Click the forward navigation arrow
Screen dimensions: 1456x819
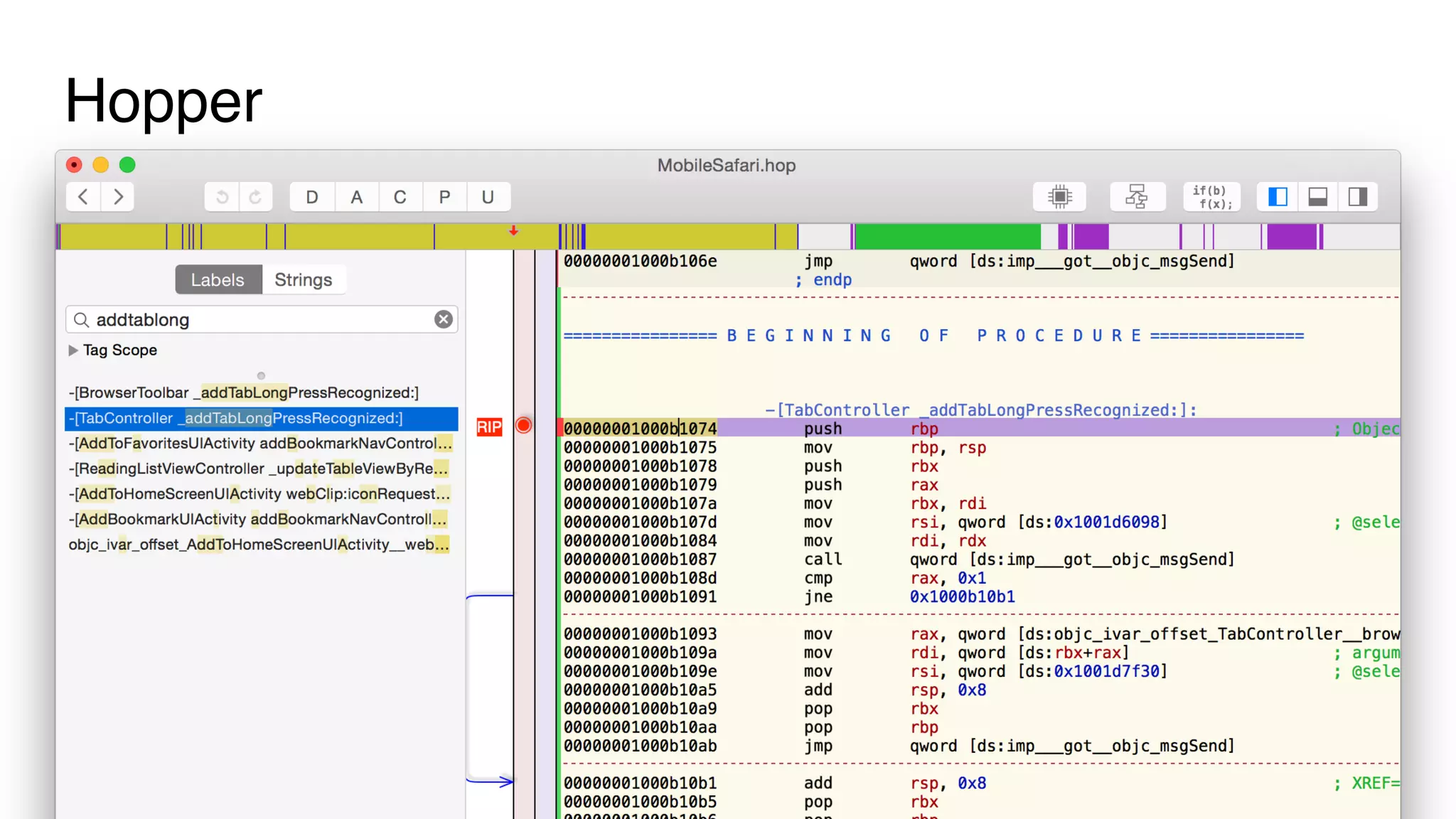118,197
